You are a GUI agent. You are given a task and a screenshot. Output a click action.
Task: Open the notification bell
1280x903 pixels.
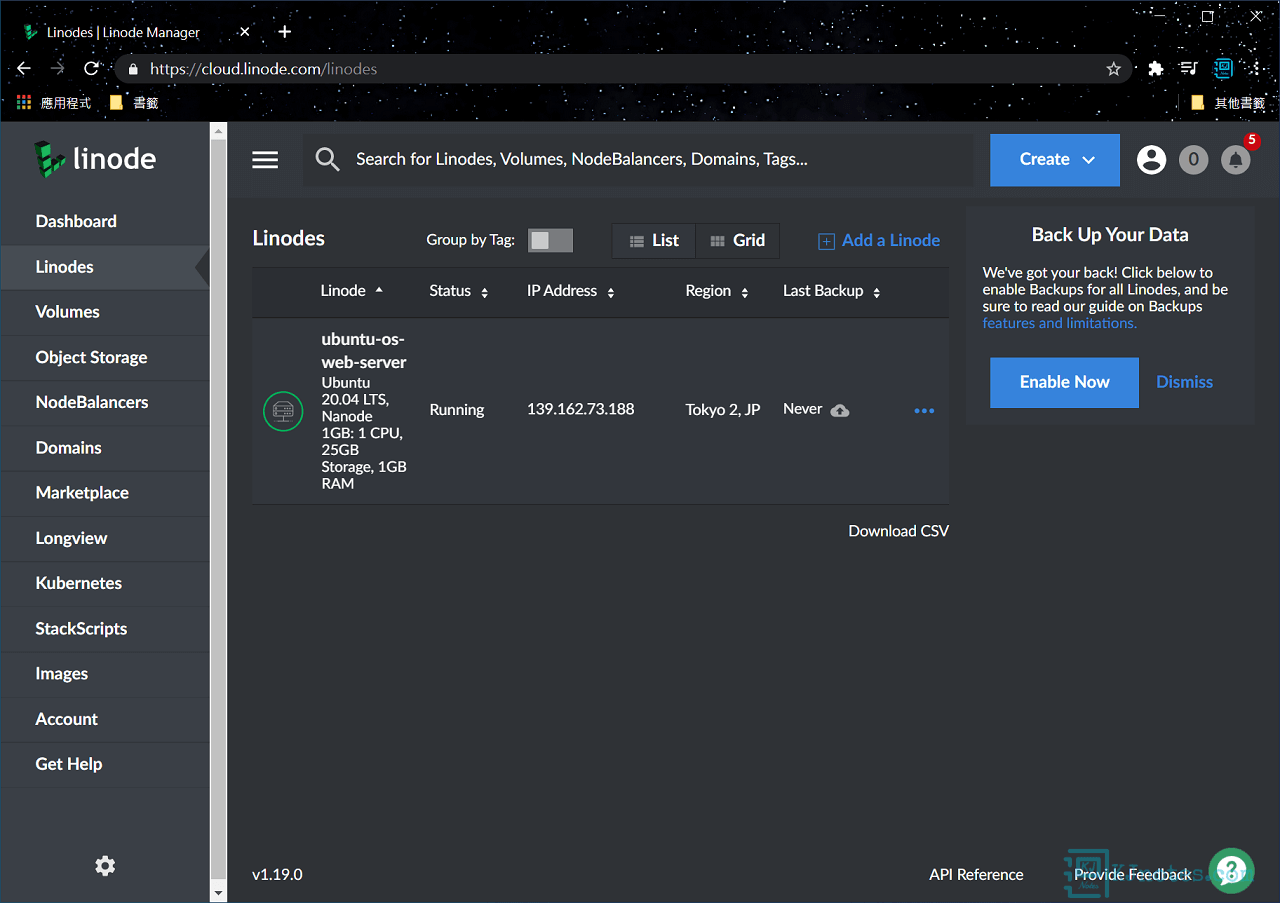click(1236, 160)
